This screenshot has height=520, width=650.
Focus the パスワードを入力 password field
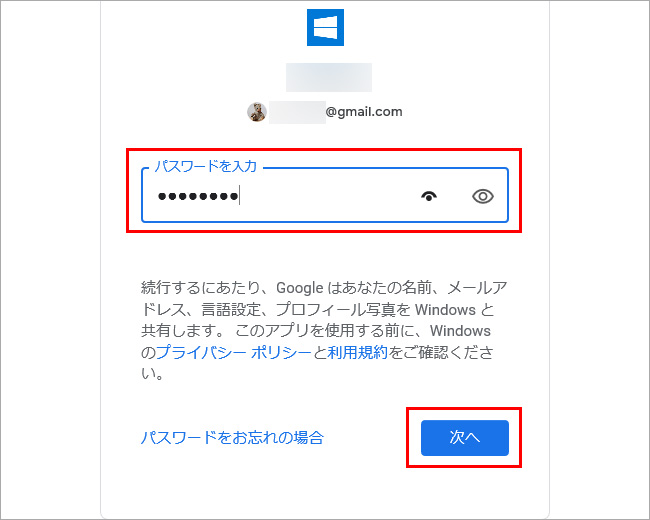tap(325, 195)
